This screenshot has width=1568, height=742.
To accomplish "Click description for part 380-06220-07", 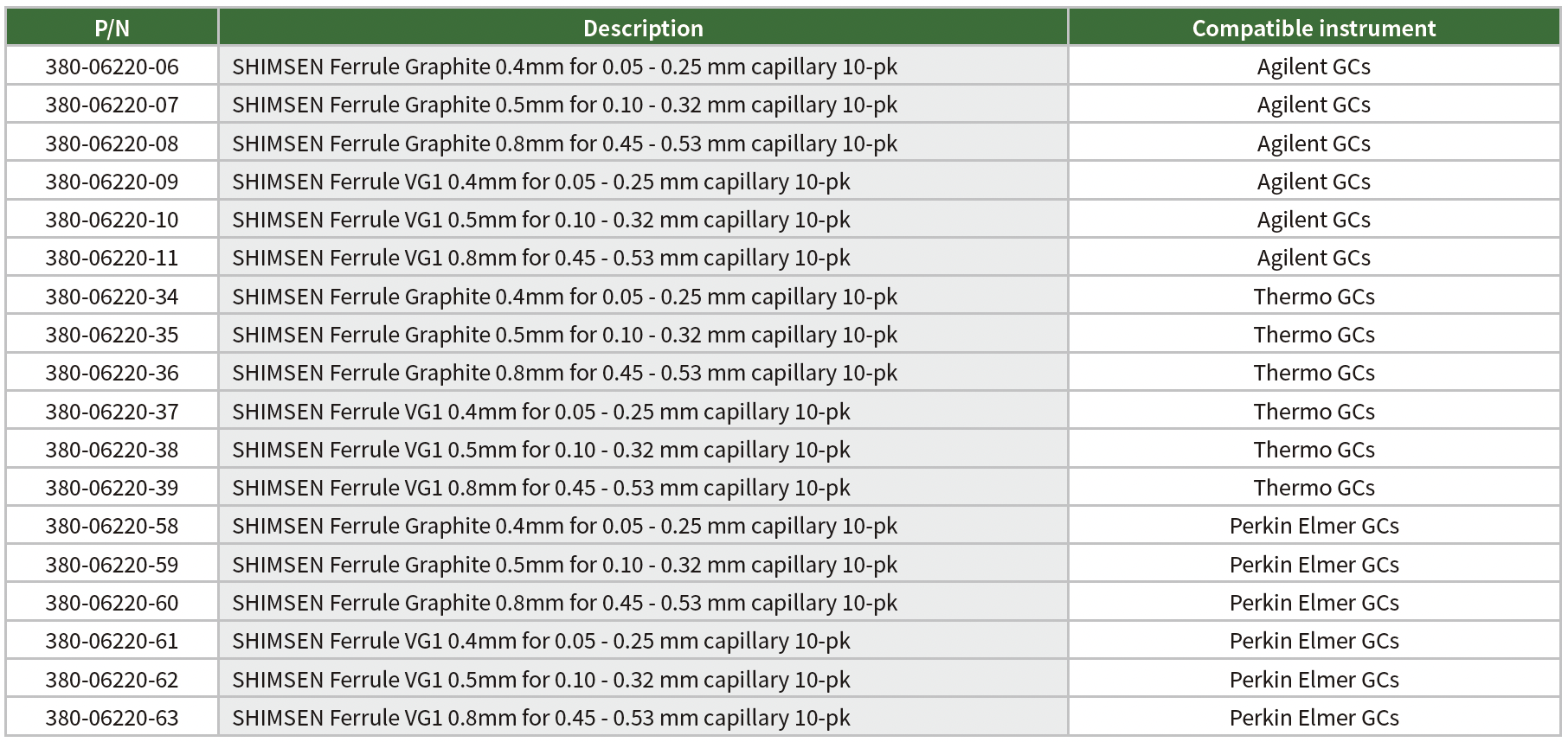I will coord(564,105).
